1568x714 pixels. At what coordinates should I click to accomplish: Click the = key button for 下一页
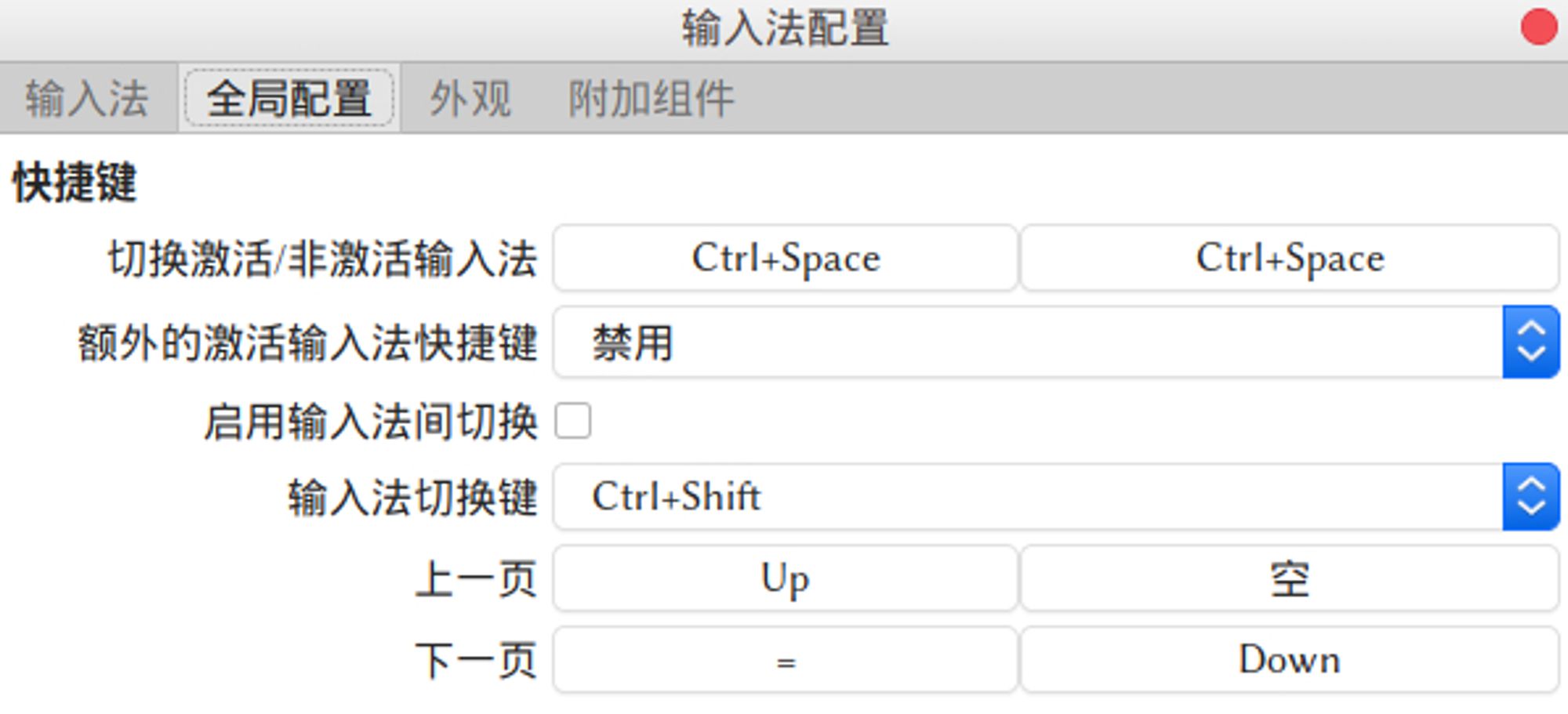786,660
